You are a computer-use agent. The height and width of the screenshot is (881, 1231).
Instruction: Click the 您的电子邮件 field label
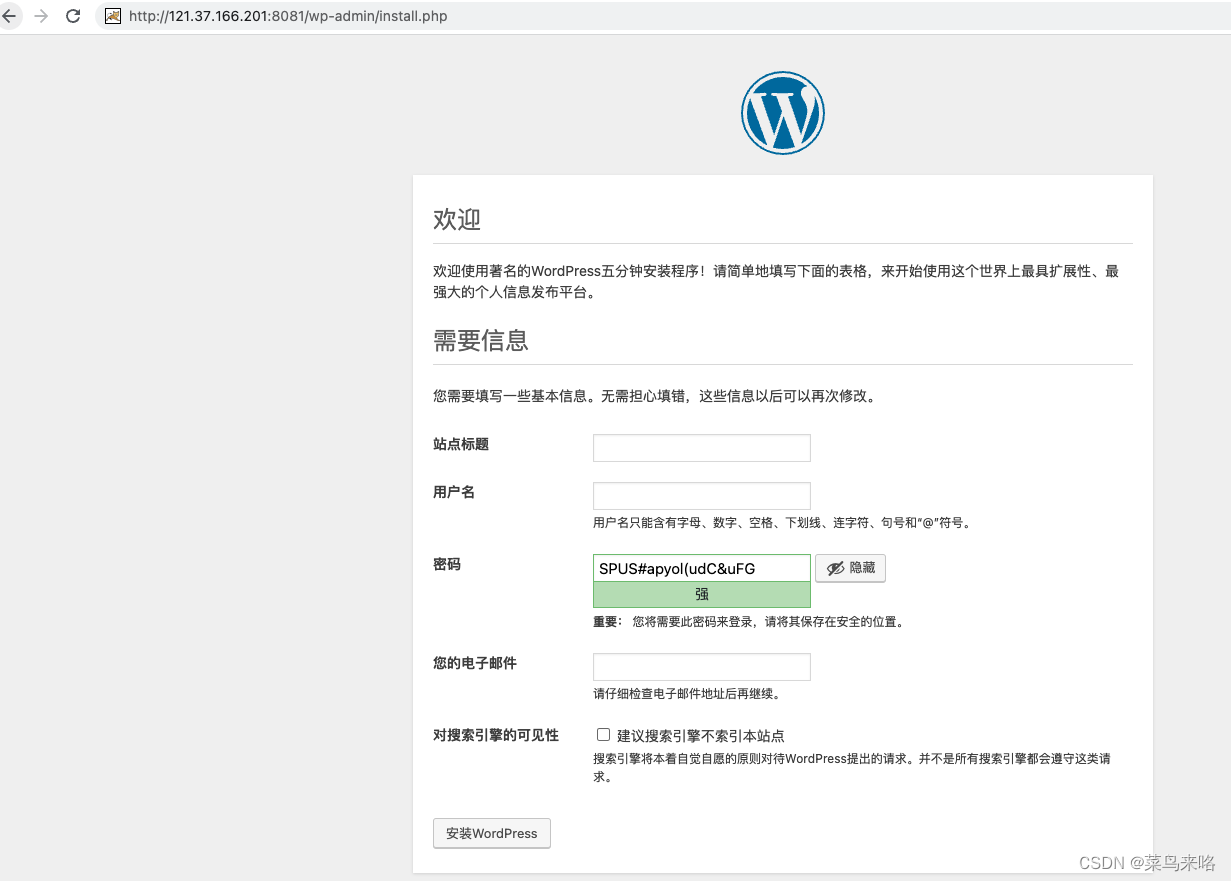coord(475,664)
